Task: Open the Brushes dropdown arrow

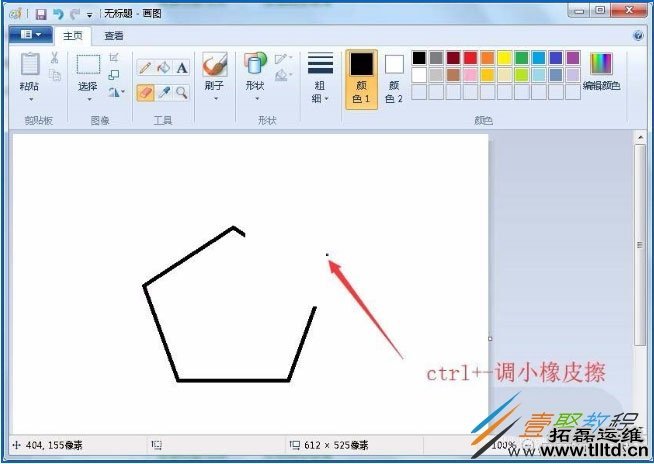Action: coord(216,99)
